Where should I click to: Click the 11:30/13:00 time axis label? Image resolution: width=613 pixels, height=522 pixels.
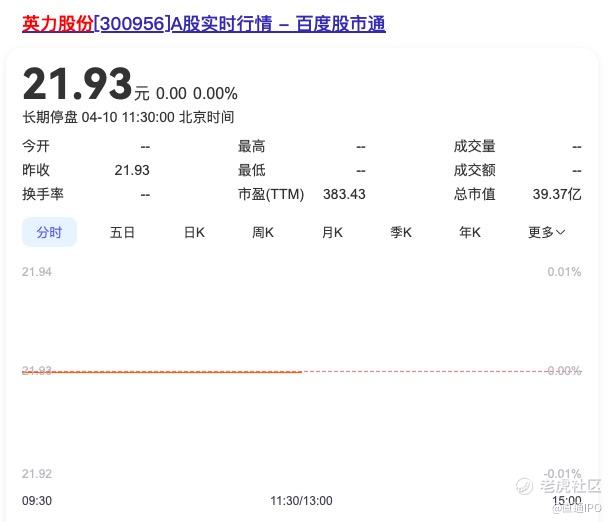(301, 500)
